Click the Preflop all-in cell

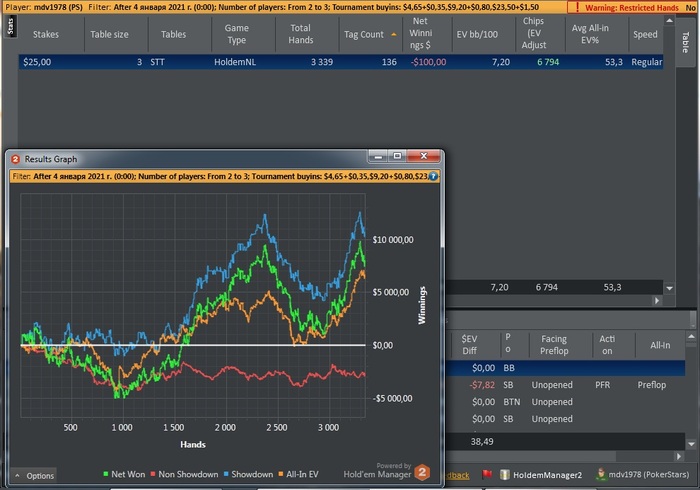pyautogui.click(x=651, y=385)
